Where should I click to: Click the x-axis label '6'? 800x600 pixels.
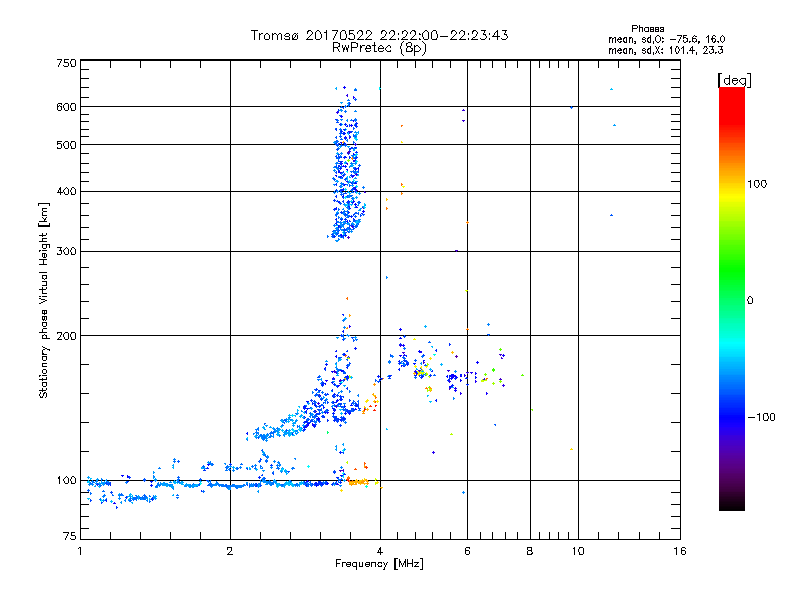tap(467, 551)
